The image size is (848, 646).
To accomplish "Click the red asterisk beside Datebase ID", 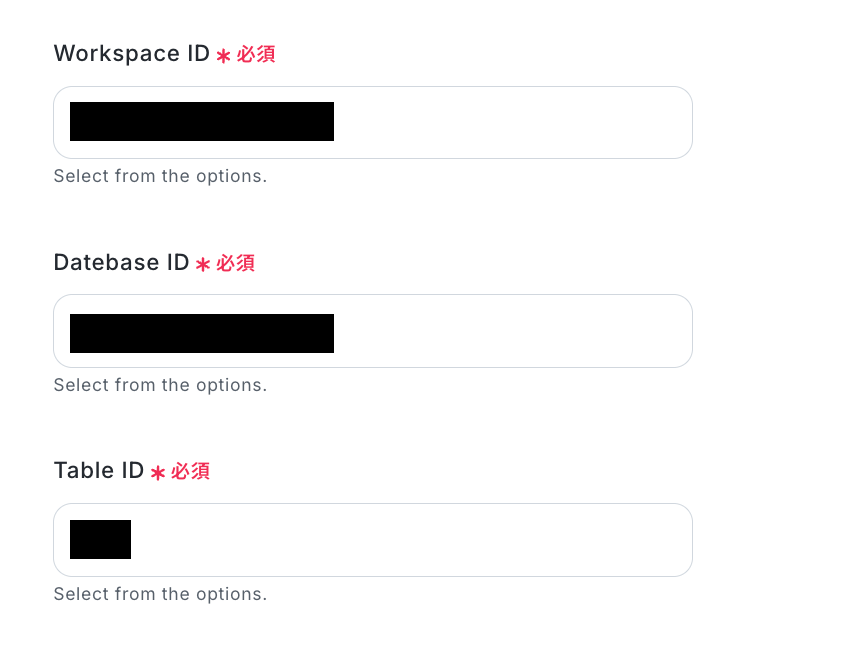I will (203, 265).
